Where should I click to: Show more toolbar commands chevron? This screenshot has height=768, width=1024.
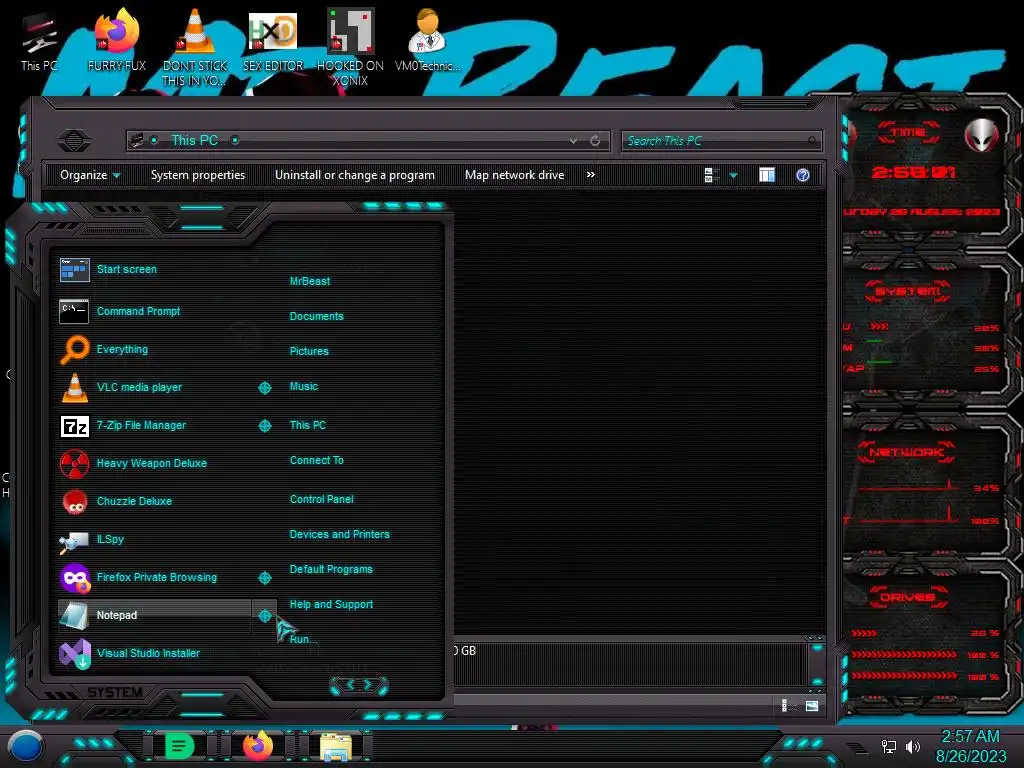pyautogui.click(x=590, y=175)
